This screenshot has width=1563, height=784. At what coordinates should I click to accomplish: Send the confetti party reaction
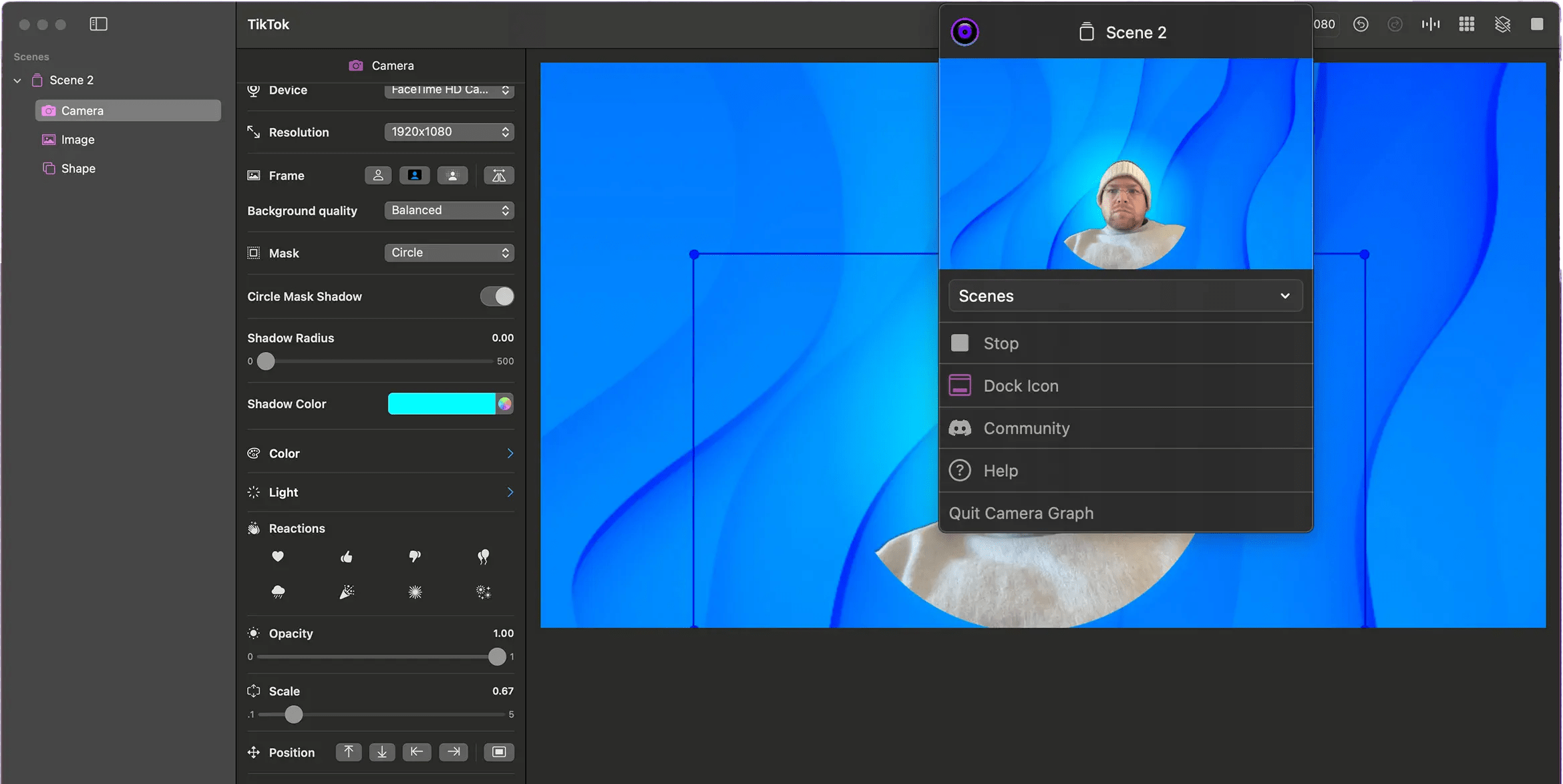pos(346,592)
